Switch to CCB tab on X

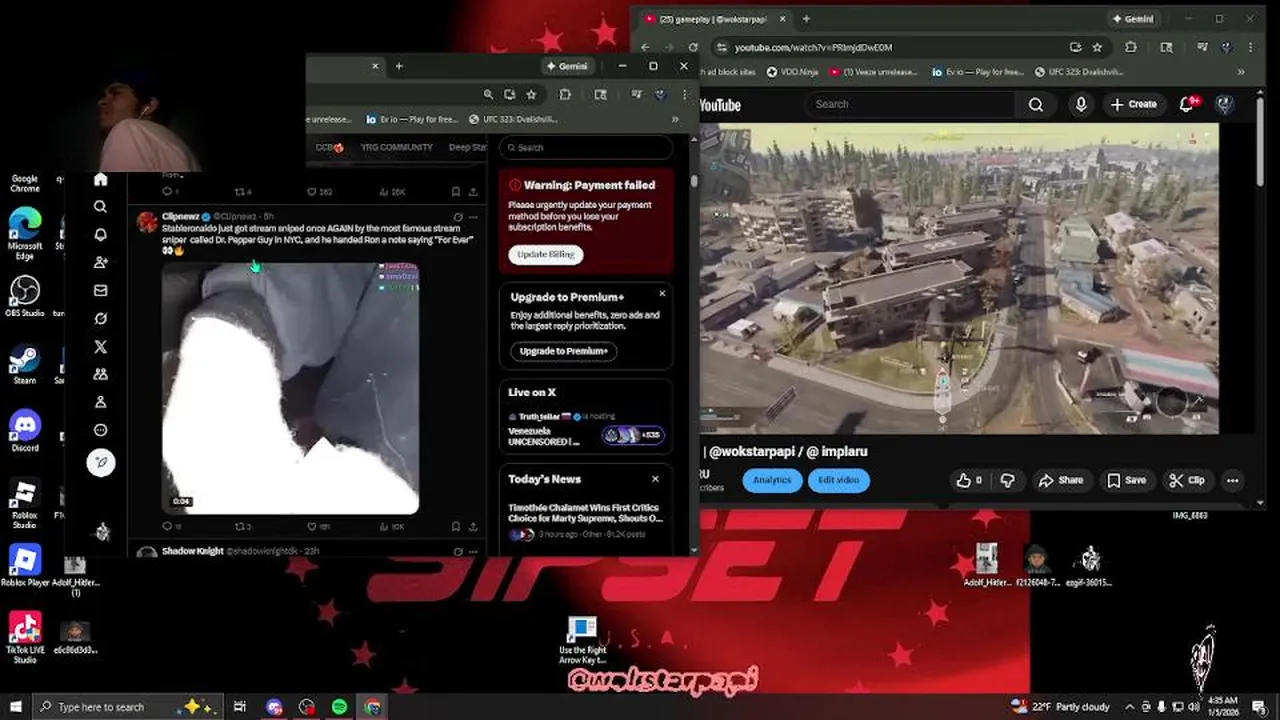coord(329,147)
